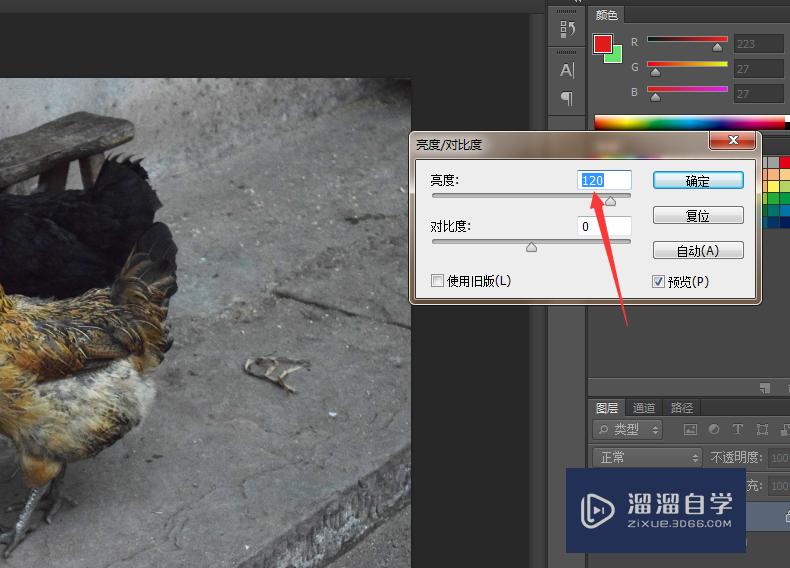
Task: Click the adjustment layer filter icon
Action: 713,429
